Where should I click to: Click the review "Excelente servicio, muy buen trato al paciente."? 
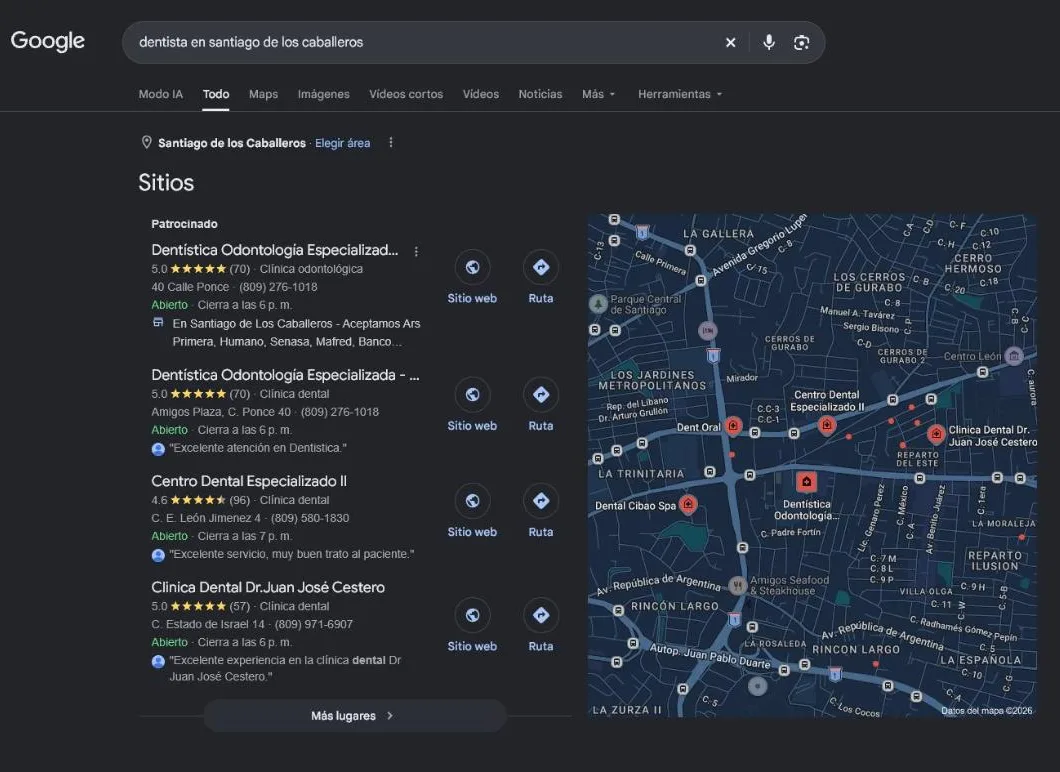point(291,554)
